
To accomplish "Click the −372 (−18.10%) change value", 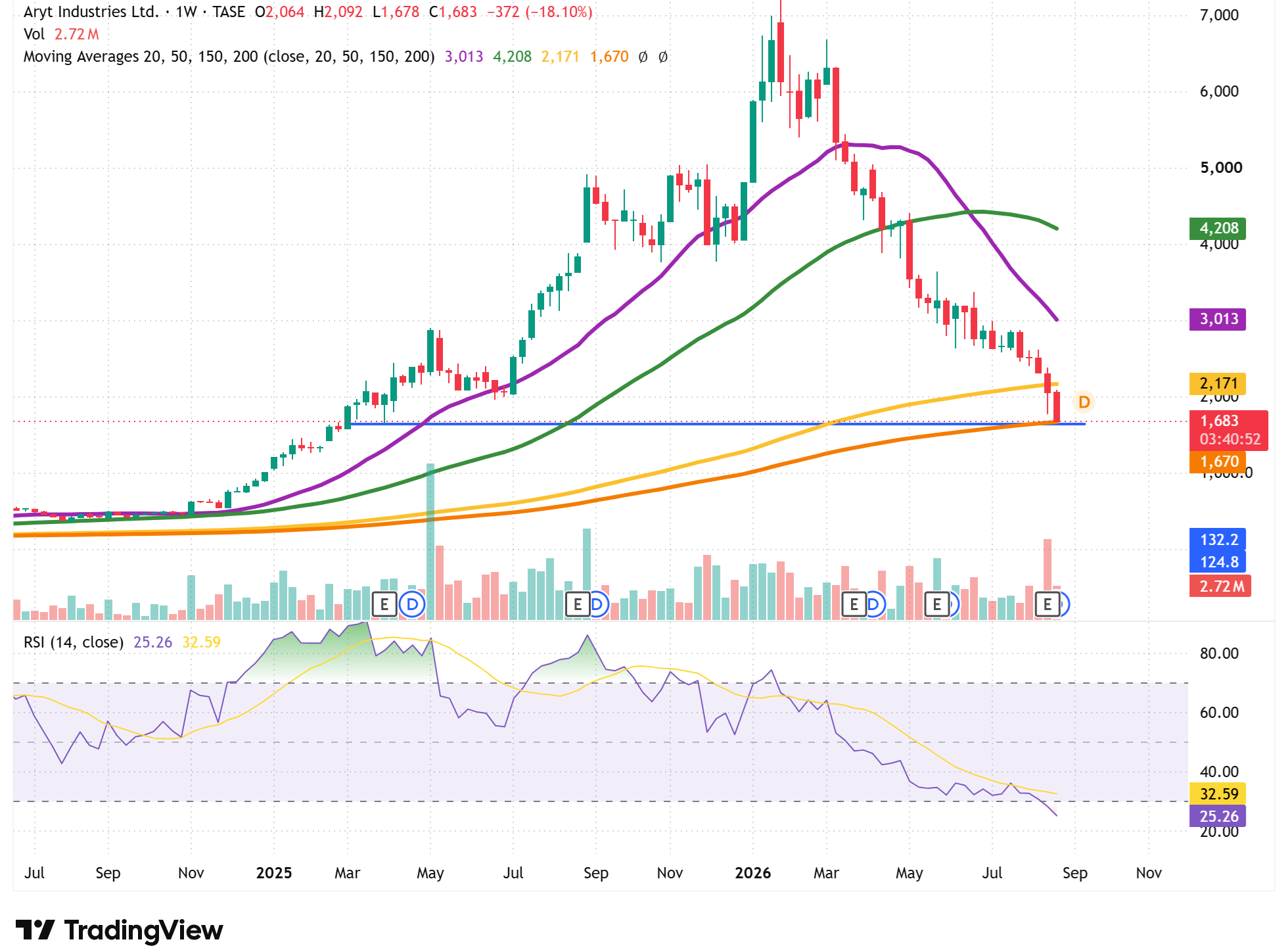I will [540, 12].
